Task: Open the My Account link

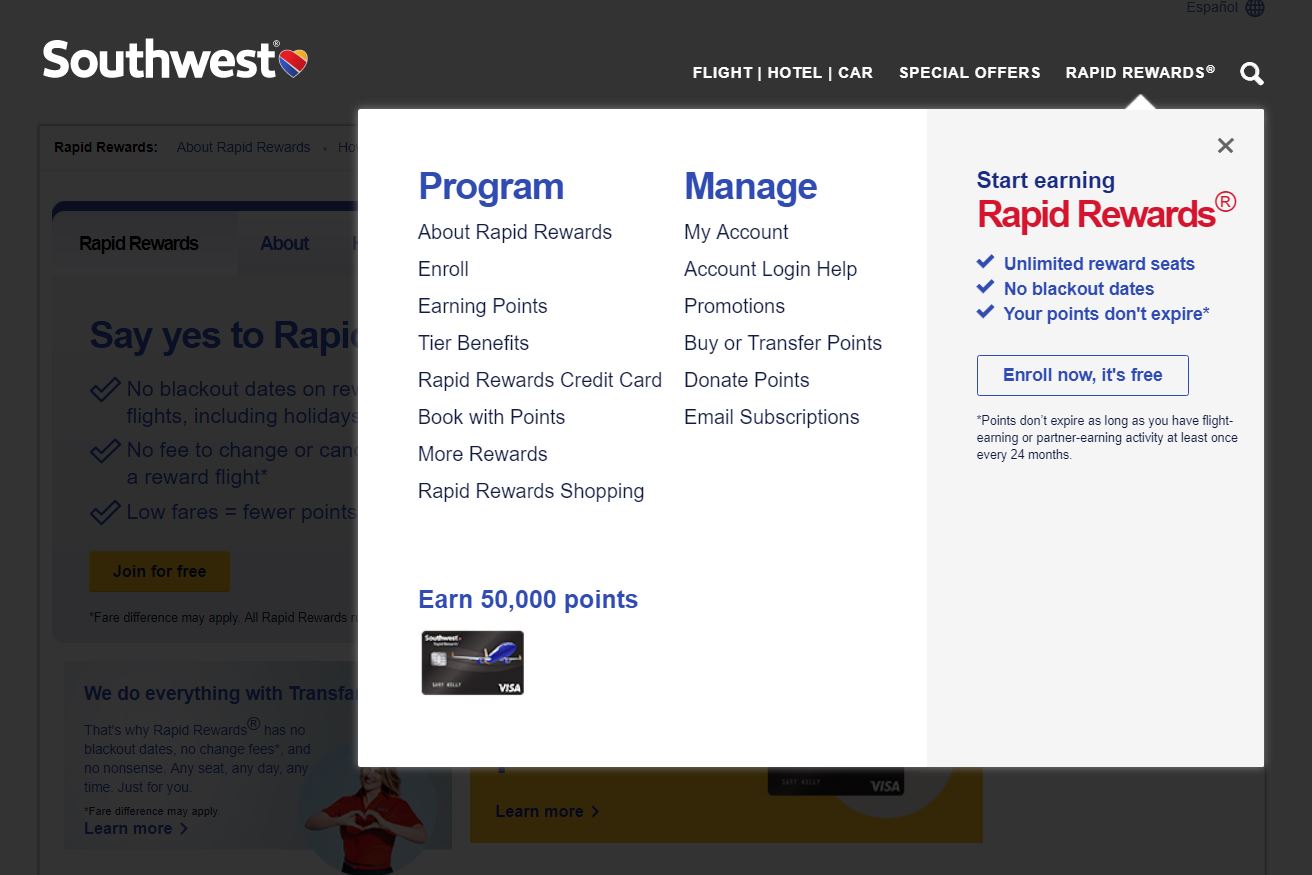Action: (736, 232)
